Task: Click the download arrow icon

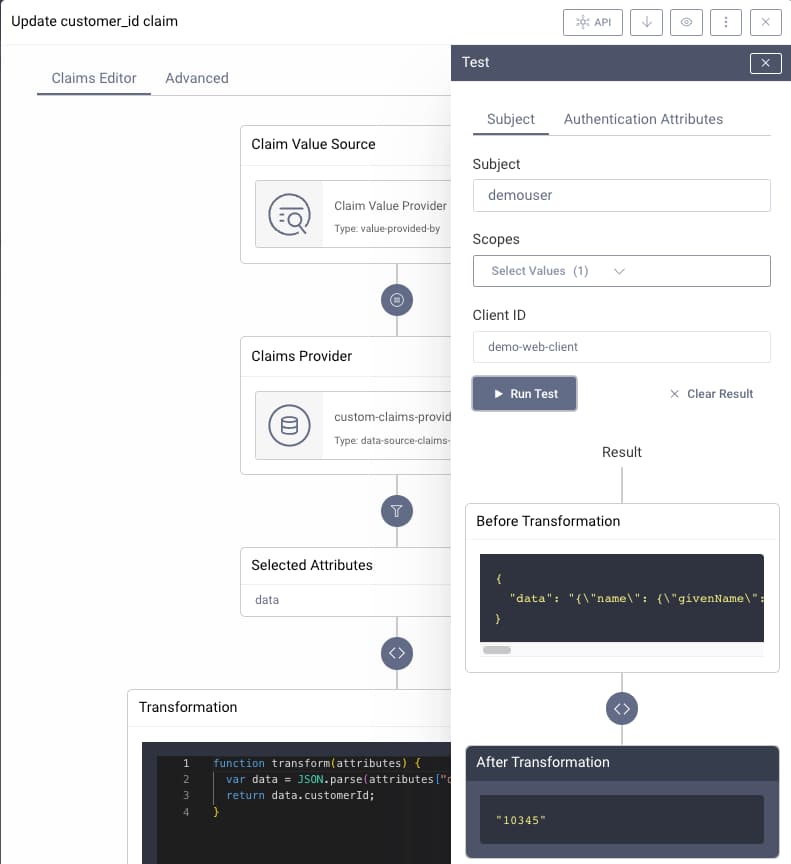Action: pos(646,22)
